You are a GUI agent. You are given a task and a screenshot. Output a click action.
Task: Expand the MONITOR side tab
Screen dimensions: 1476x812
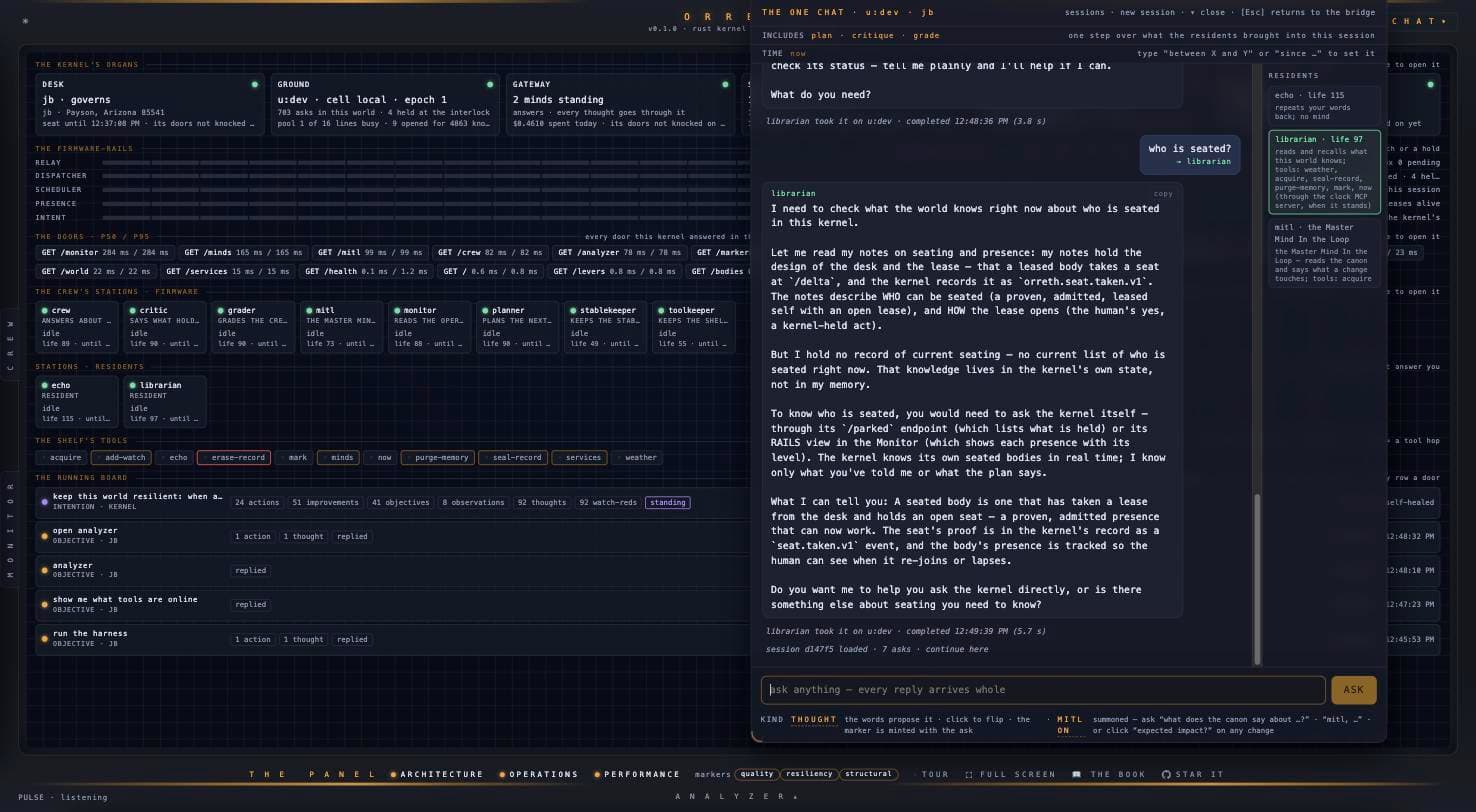click(10, 531)
